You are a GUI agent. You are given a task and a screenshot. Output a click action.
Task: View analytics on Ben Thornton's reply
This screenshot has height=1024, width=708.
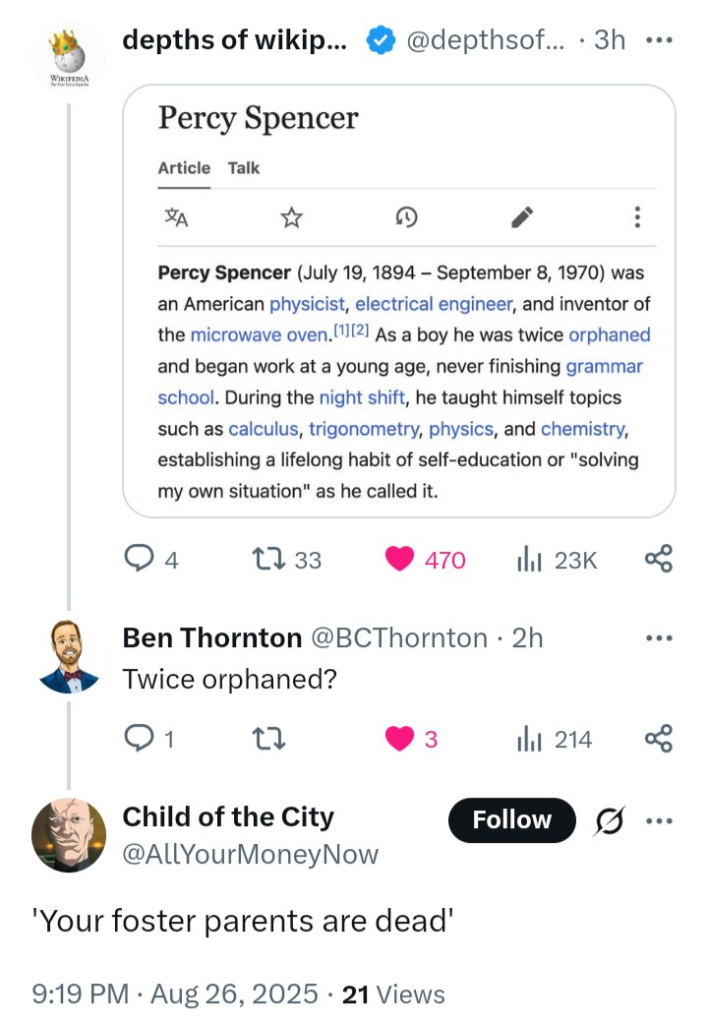tap(528, 739)
